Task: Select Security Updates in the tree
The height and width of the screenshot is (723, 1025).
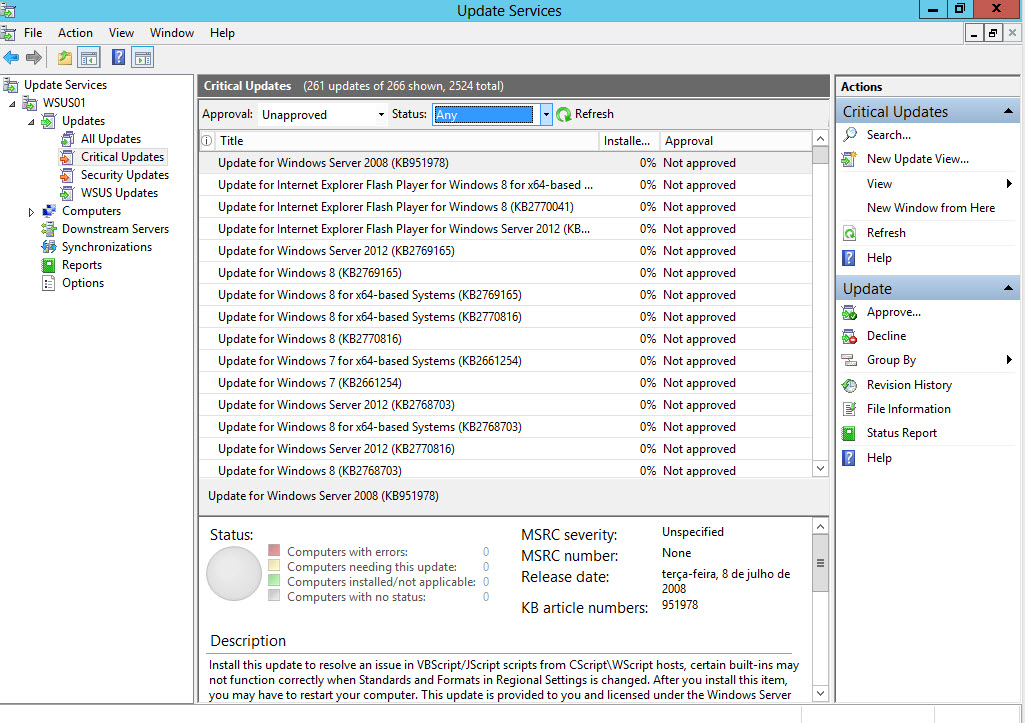Action: 125,175
